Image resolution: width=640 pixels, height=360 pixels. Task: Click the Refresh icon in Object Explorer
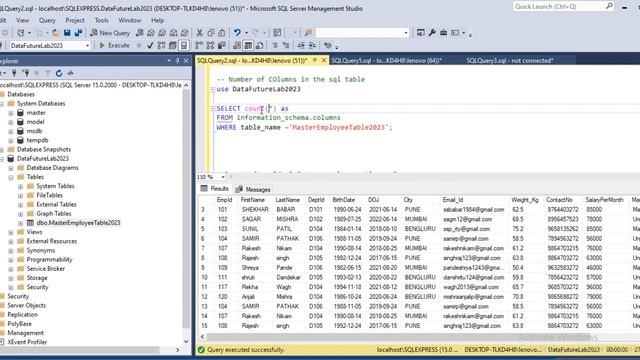pos(59,73)
